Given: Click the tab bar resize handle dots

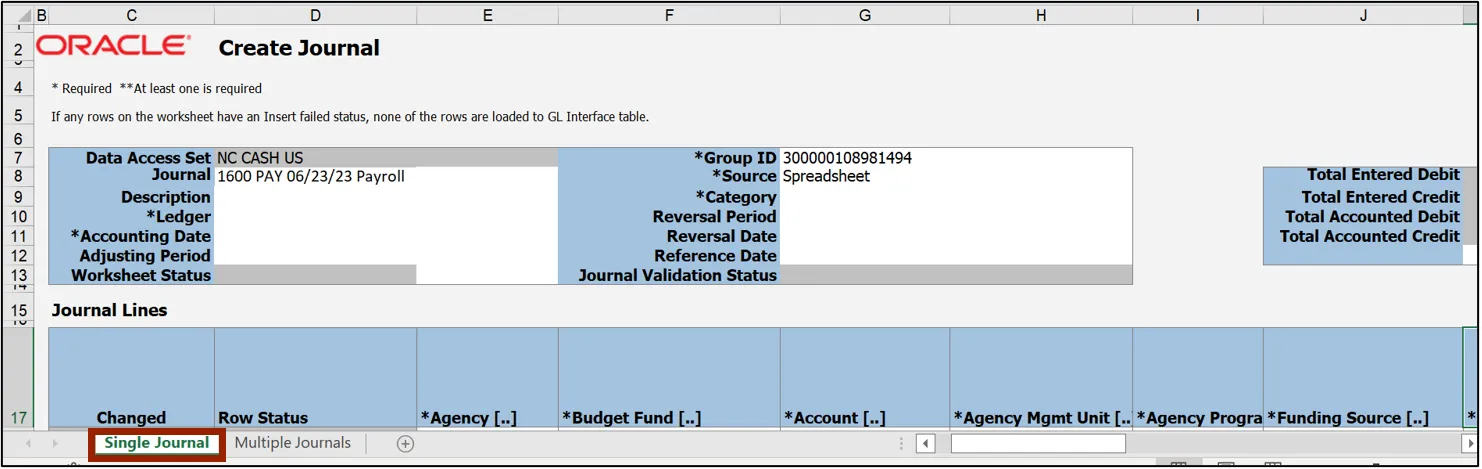Looking at the screenshot, I should [901, 443].
